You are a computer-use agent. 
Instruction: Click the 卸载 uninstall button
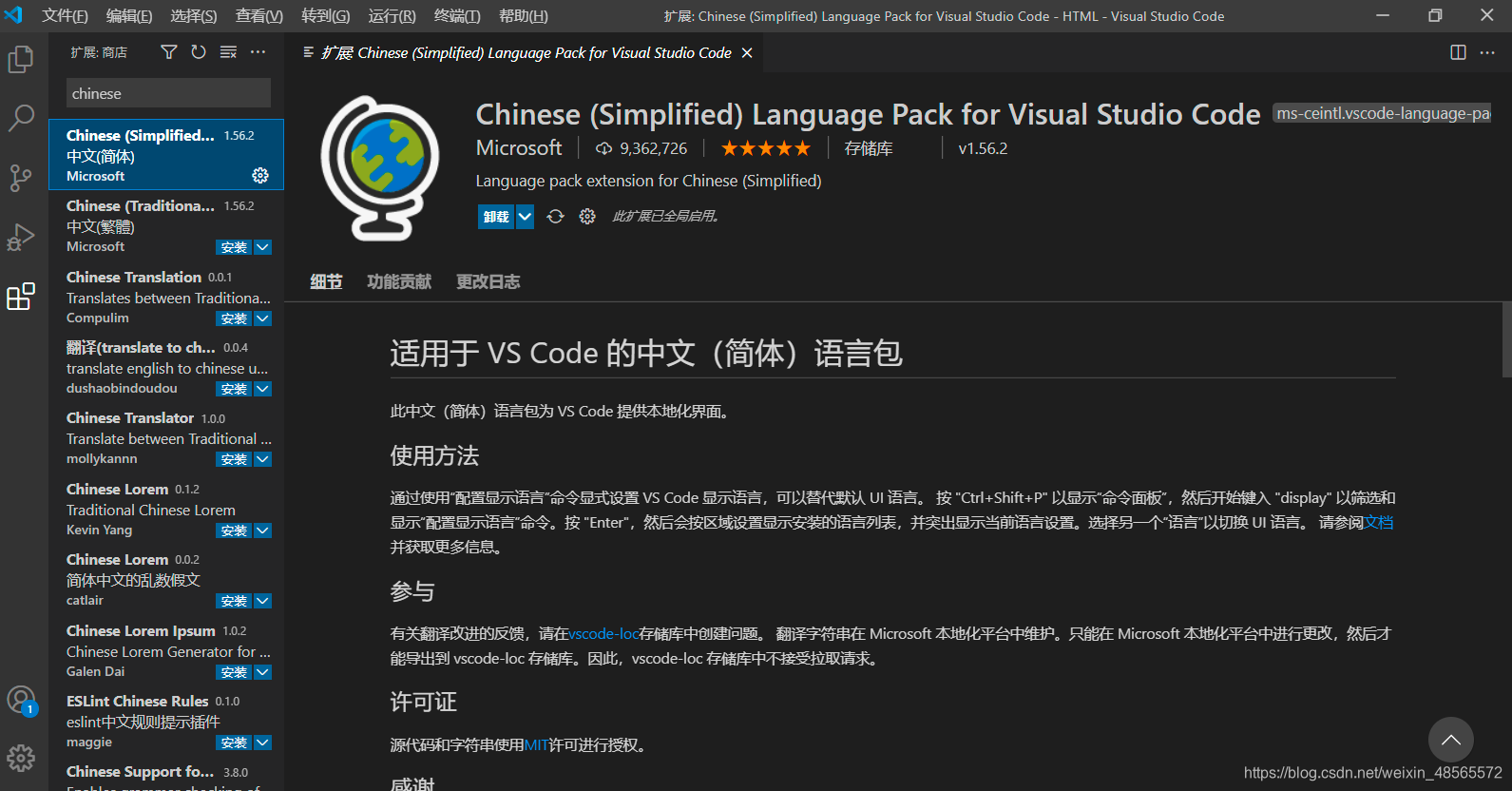(x=496, y=217)
